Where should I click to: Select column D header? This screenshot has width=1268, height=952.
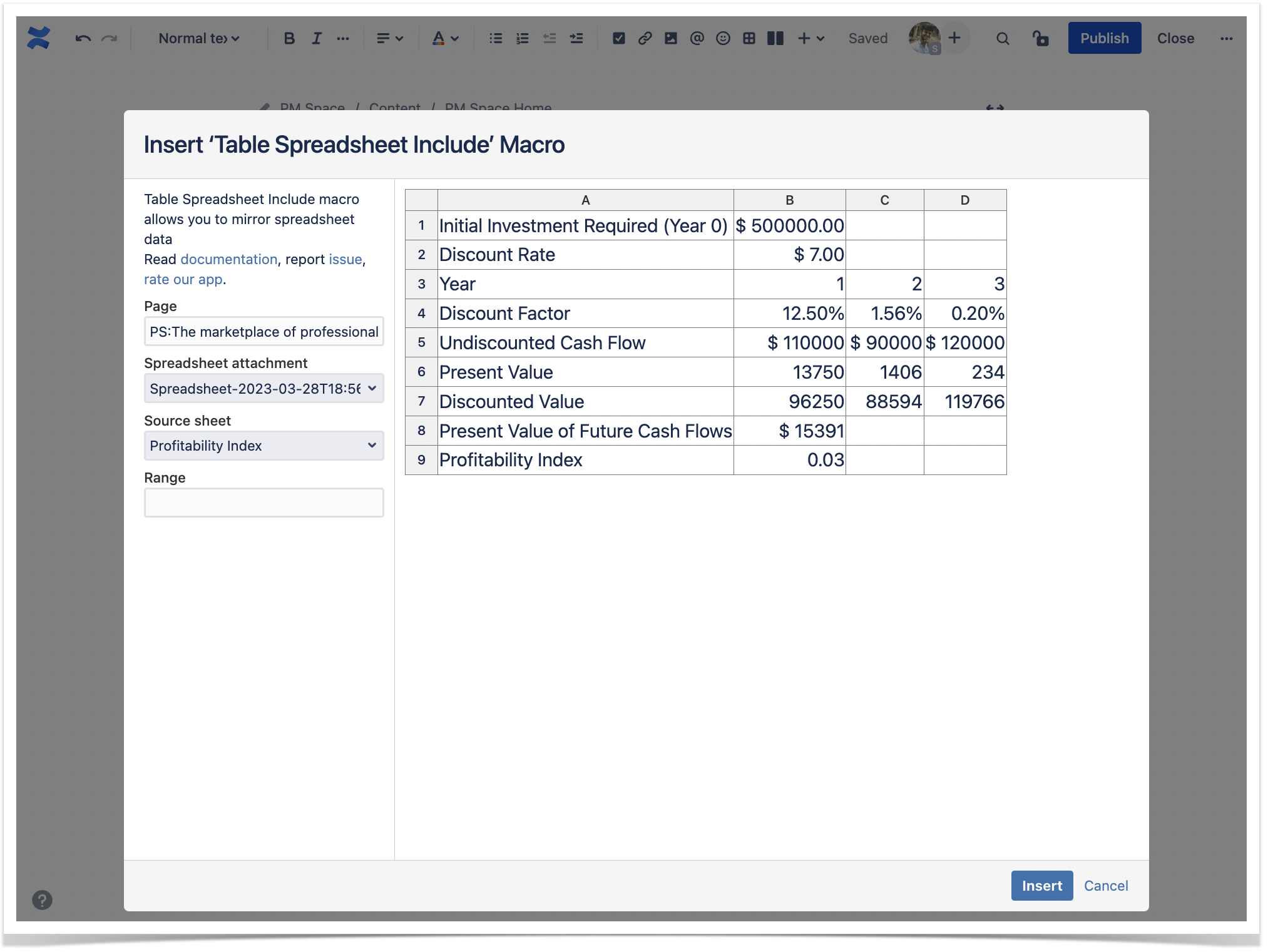(x=965, y=200)
